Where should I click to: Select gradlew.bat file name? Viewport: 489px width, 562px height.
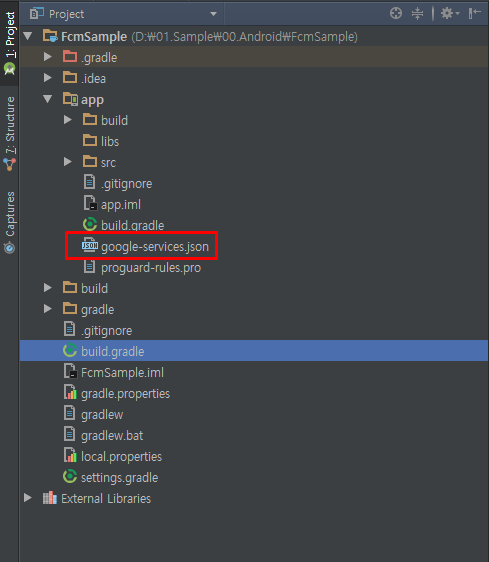(112, 435)
